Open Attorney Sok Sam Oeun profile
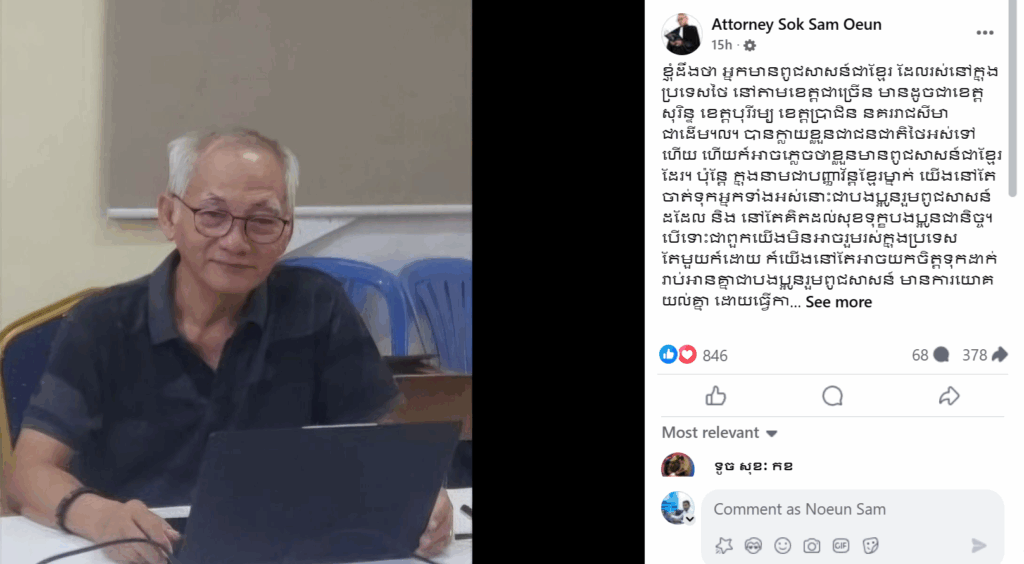The height and width of the screenshot is (564, 1024). click(796, 25)
